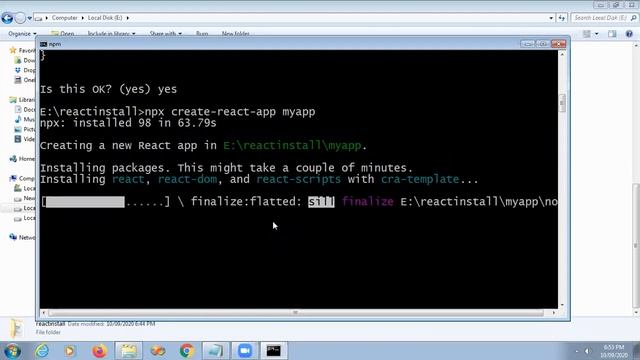Image resolution: width=640 pixels, height=360 pixels.
Task: Switch to the Command Prompt taskbar button
Action: [273, 351]
